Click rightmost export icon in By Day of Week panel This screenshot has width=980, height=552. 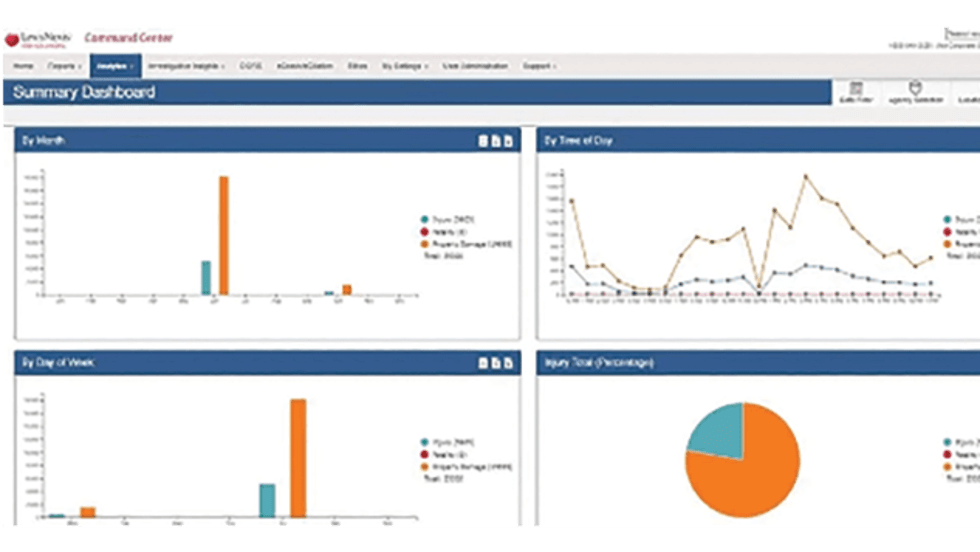point(508,363)
